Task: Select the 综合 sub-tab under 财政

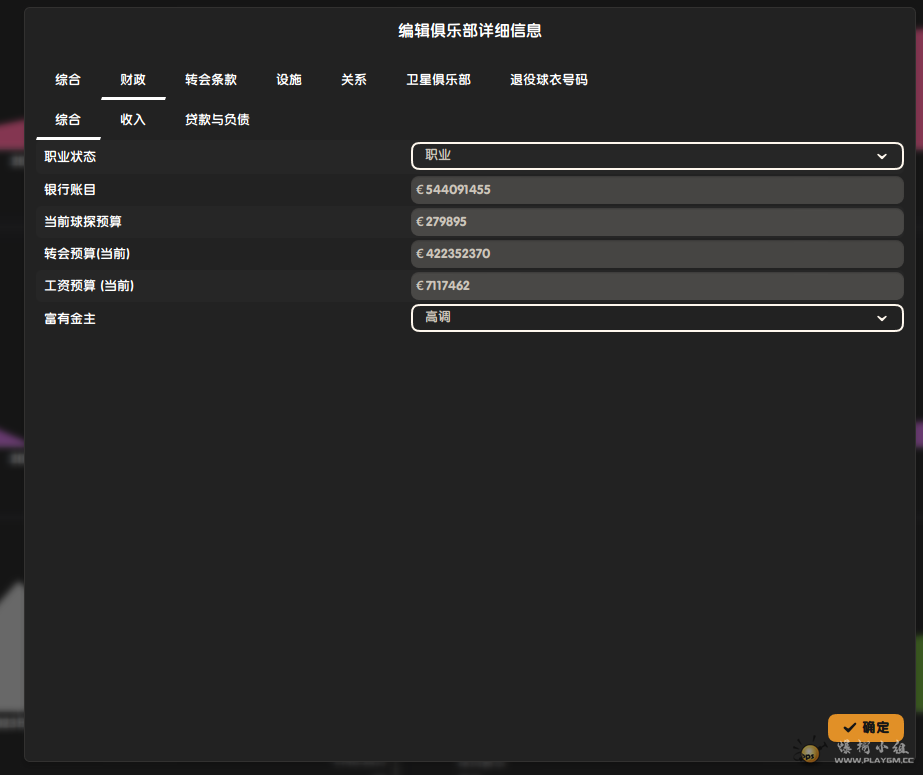Action: coord(68,120)
